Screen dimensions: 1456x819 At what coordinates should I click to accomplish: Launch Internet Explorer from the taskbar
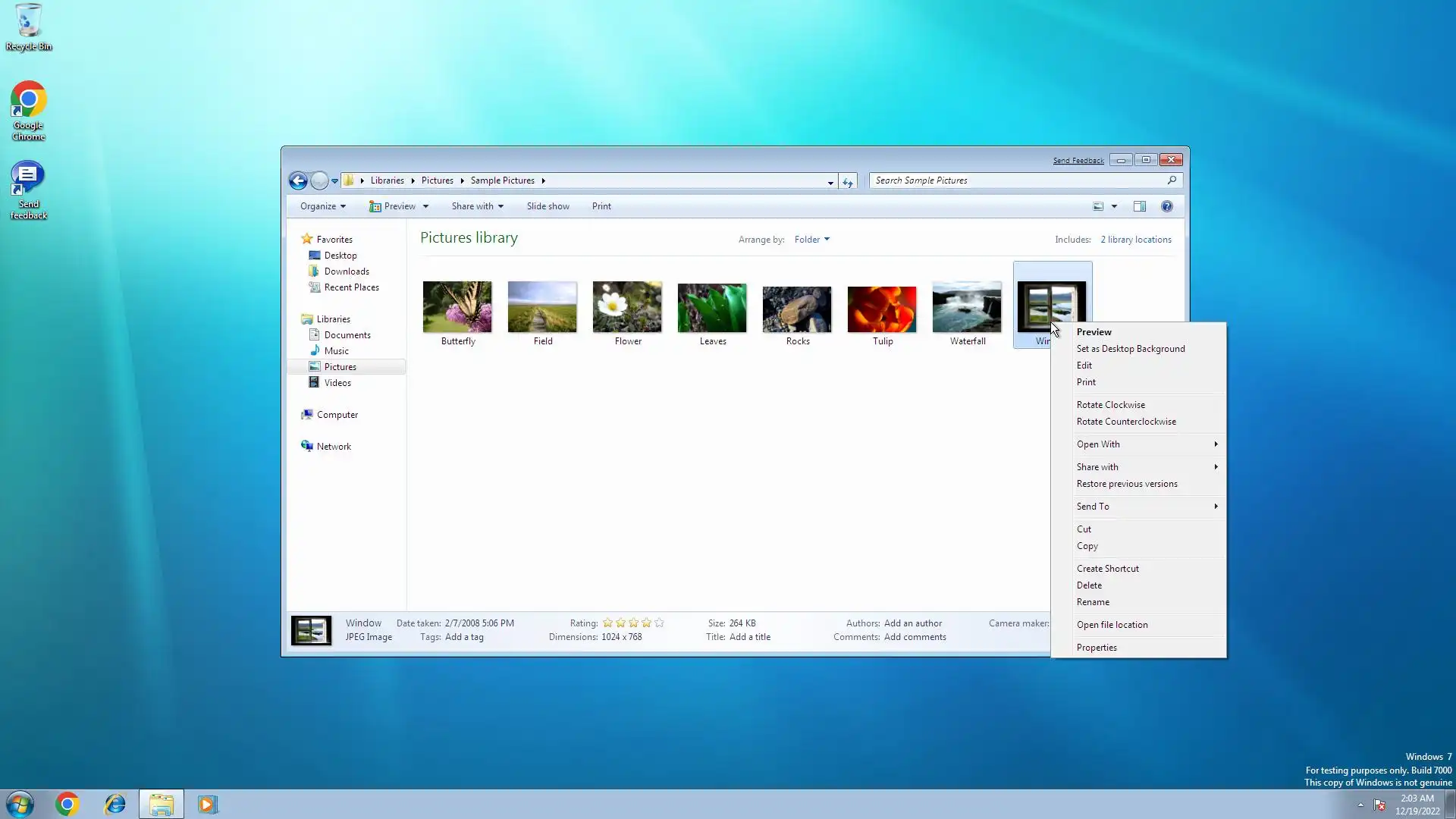click(x=115, y=804)
